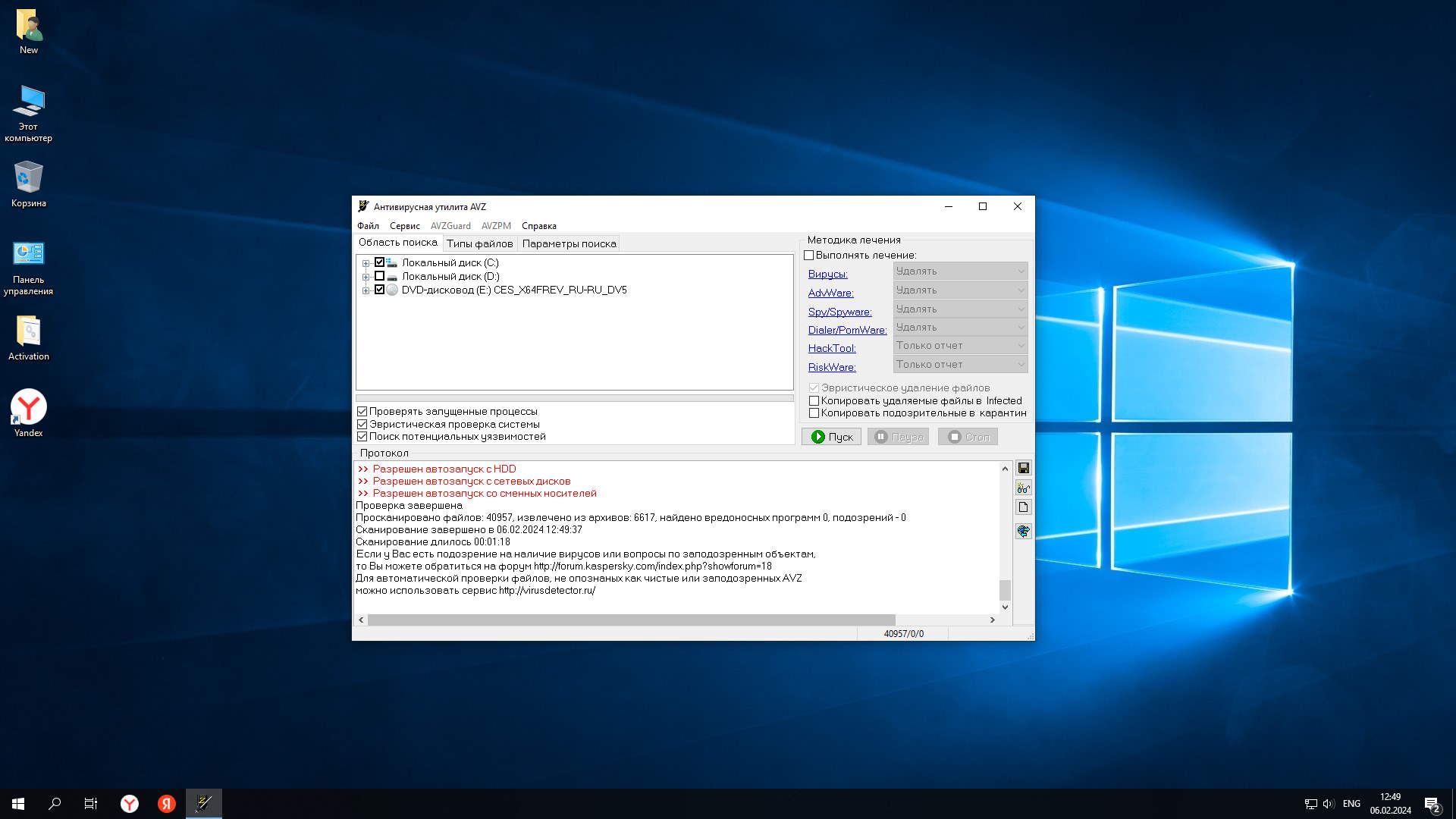Click the globe icon with arrows

pyautogui.click(x=1023, y=531)
